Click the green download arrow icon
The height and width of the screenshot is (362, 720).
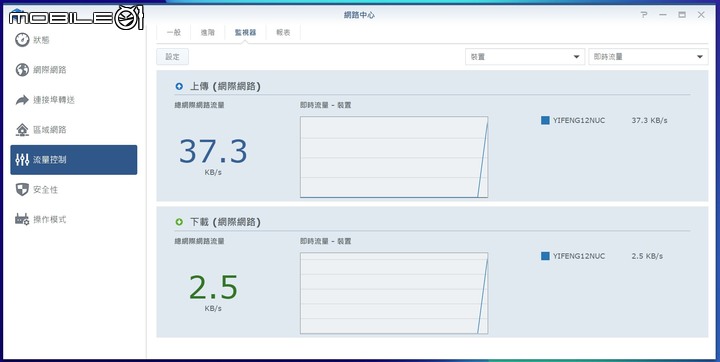click(179, 222)
